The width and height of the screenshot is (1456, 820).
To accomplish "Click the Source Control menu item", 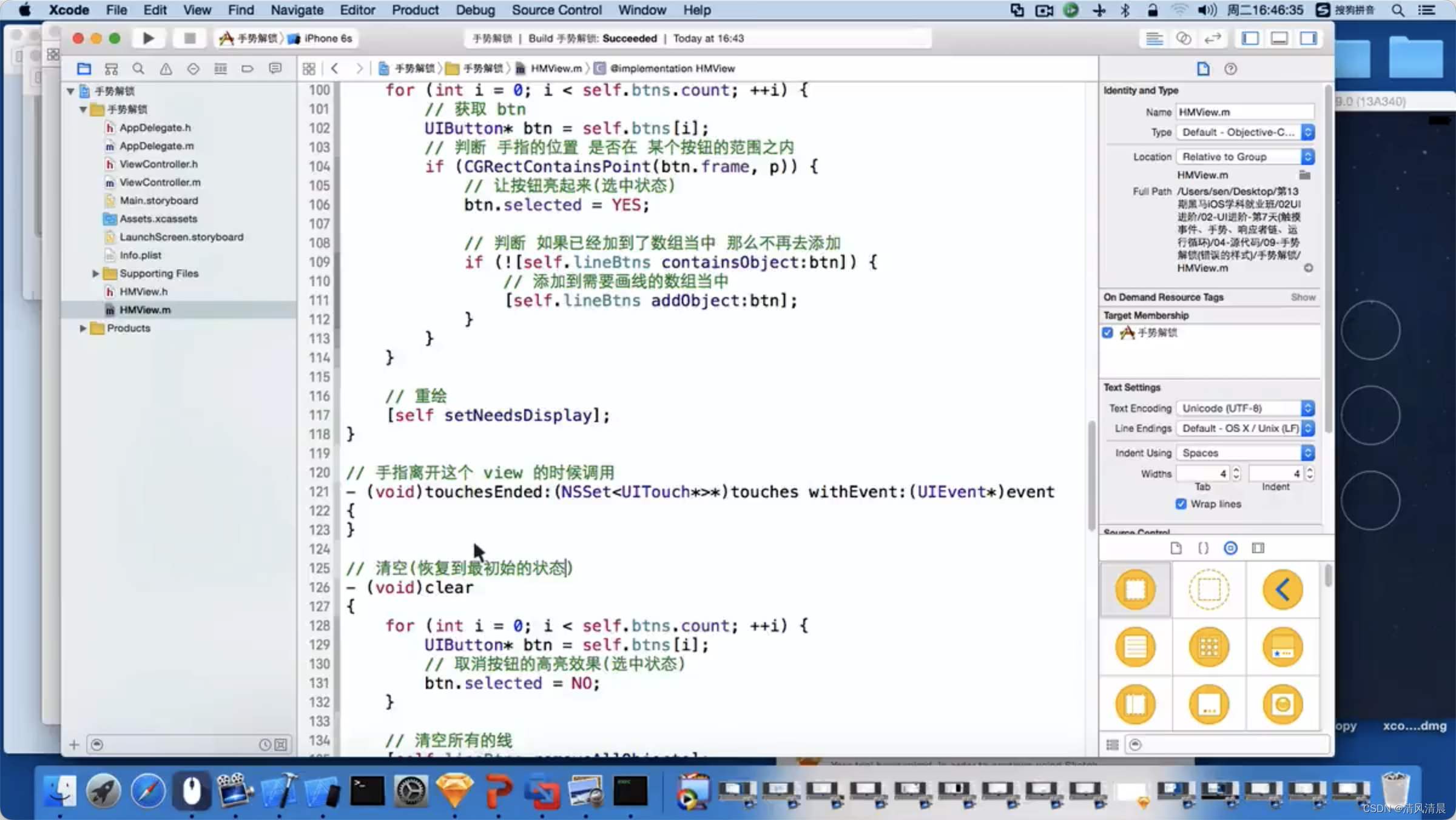I will tap(556, 10).
